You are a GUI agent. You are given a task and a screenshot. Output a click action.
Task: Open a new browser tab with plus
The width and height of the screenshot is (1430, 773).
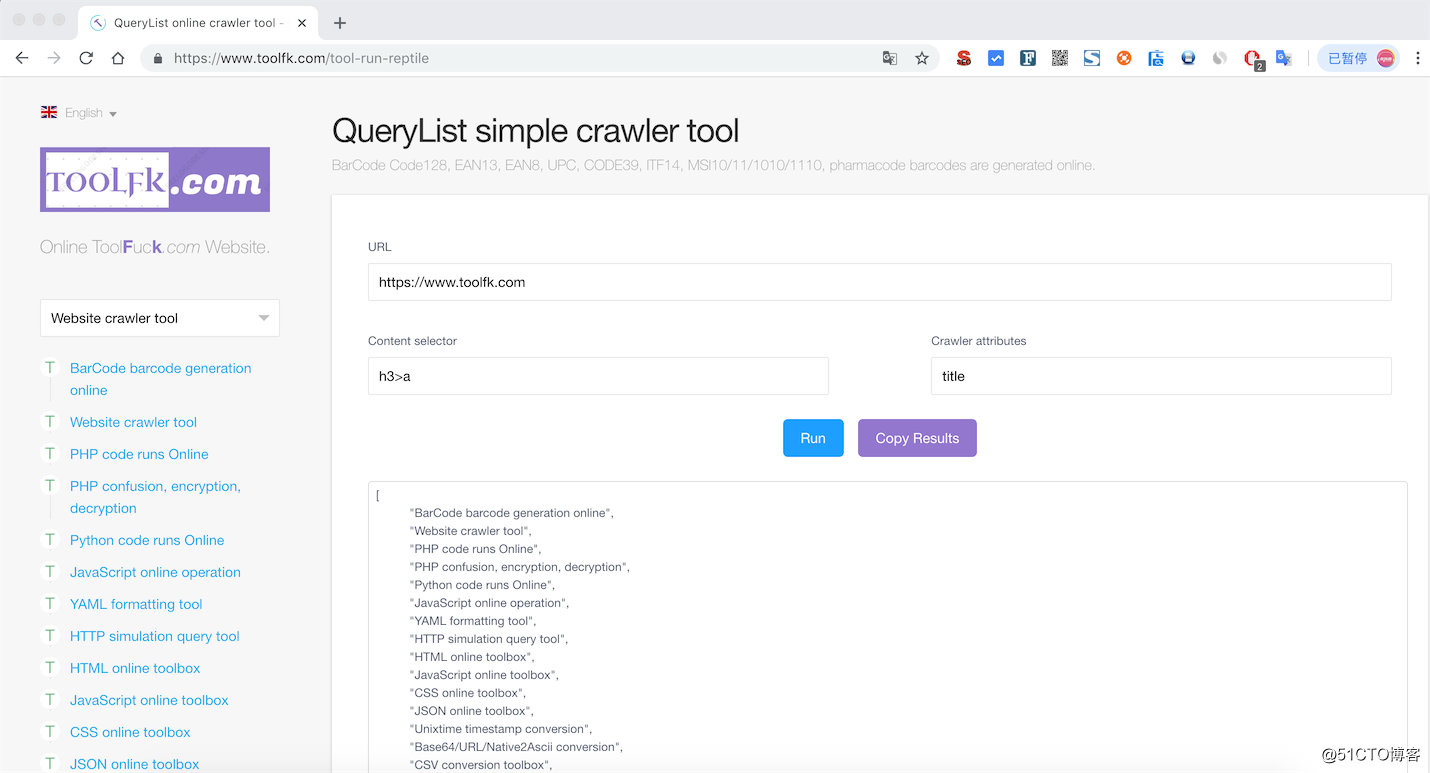coord(340,22)
